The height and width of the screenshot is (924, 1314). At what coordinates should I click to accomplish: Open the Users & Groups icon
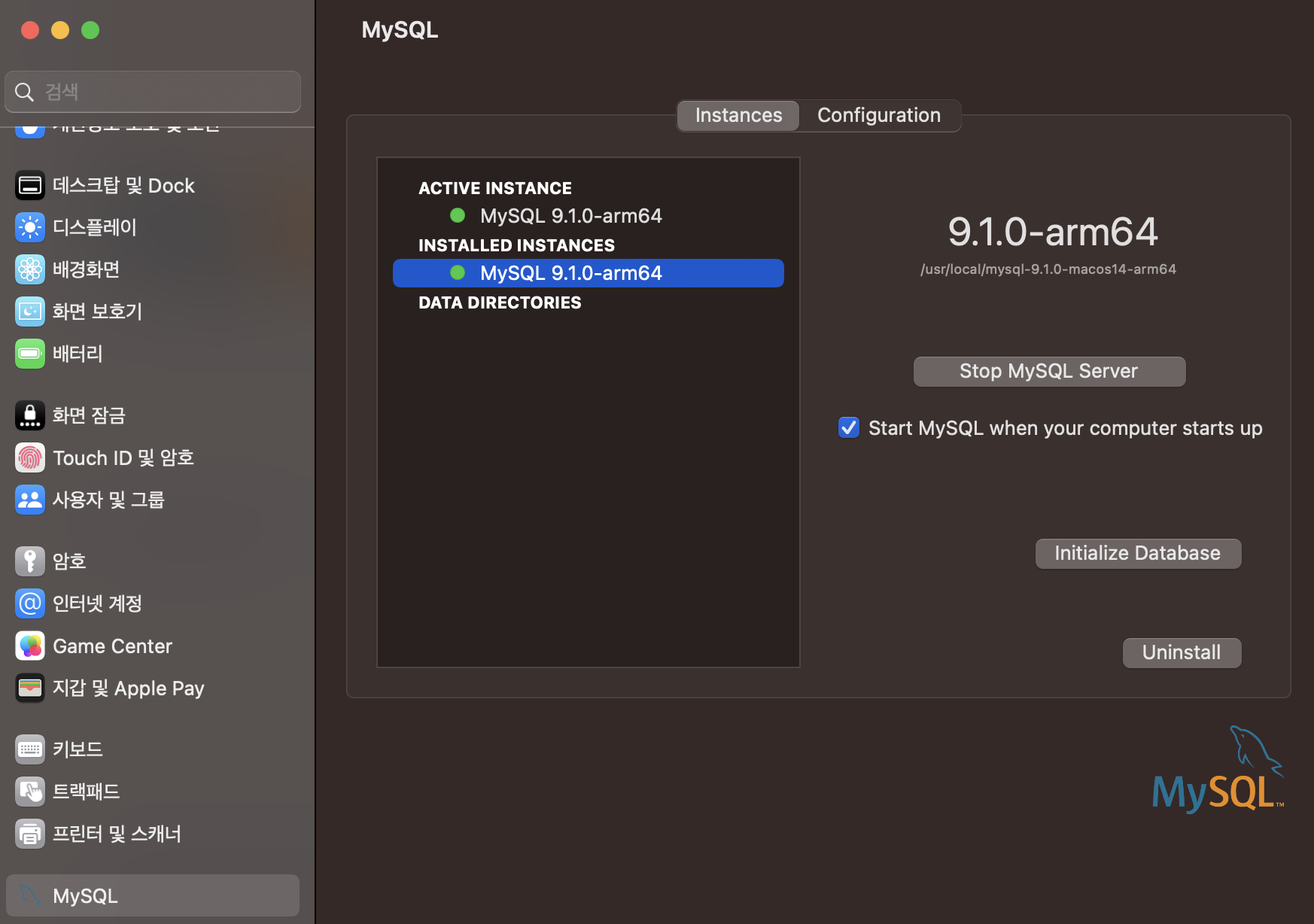tap(30, 500)
